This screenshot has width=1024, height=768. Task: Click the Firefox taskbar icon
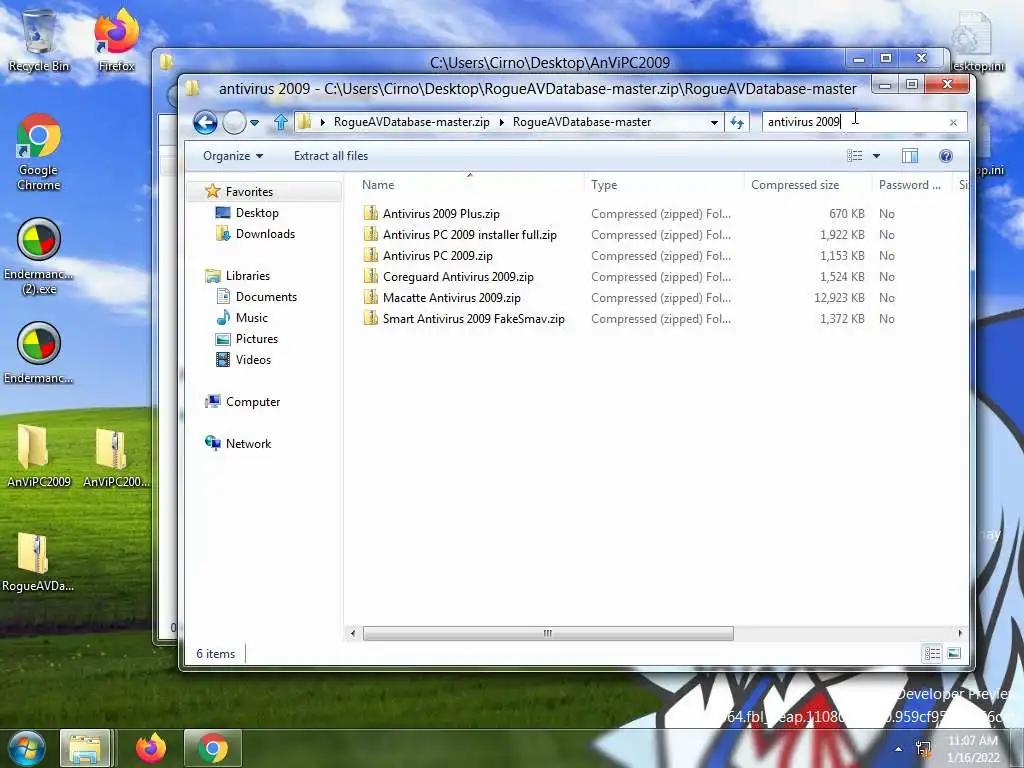[x=151, y=748]
